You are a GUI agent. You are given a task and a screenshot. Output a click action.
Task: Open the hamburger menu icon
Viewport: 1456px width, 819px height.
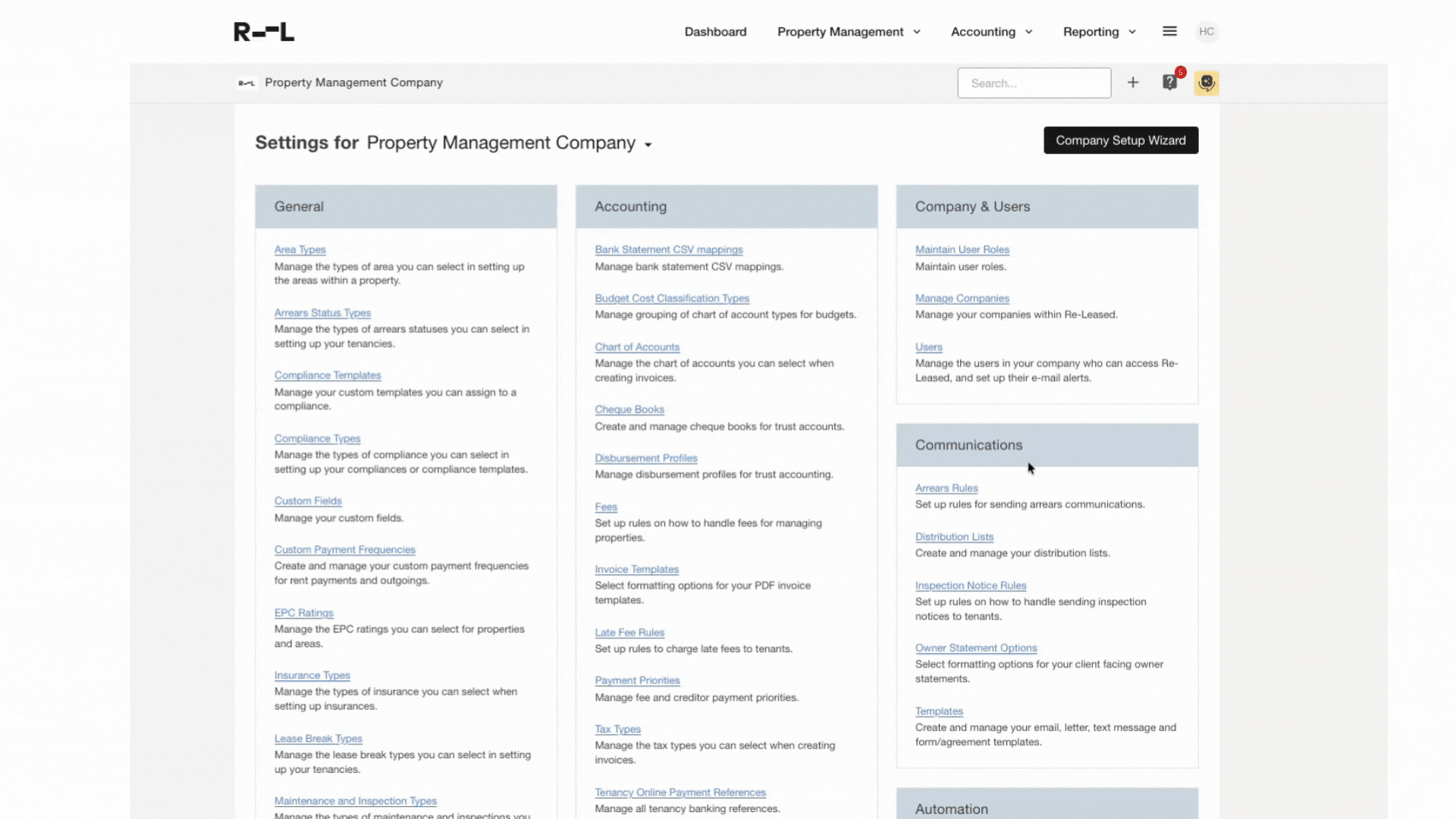tap(1169, 31)
